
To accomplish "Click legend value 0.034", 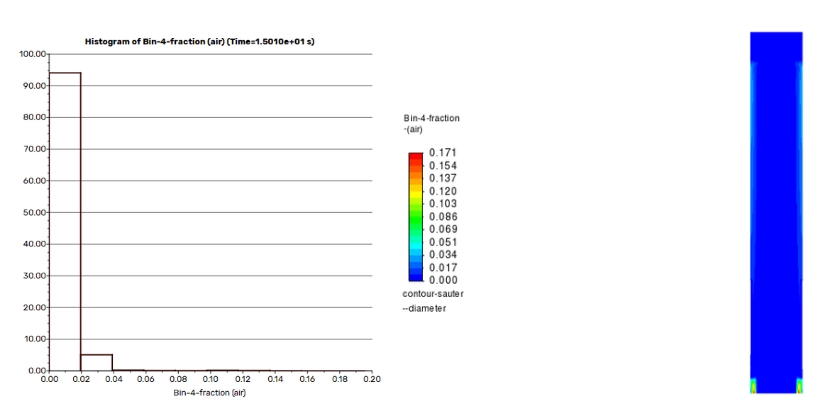I will (443, 255).
